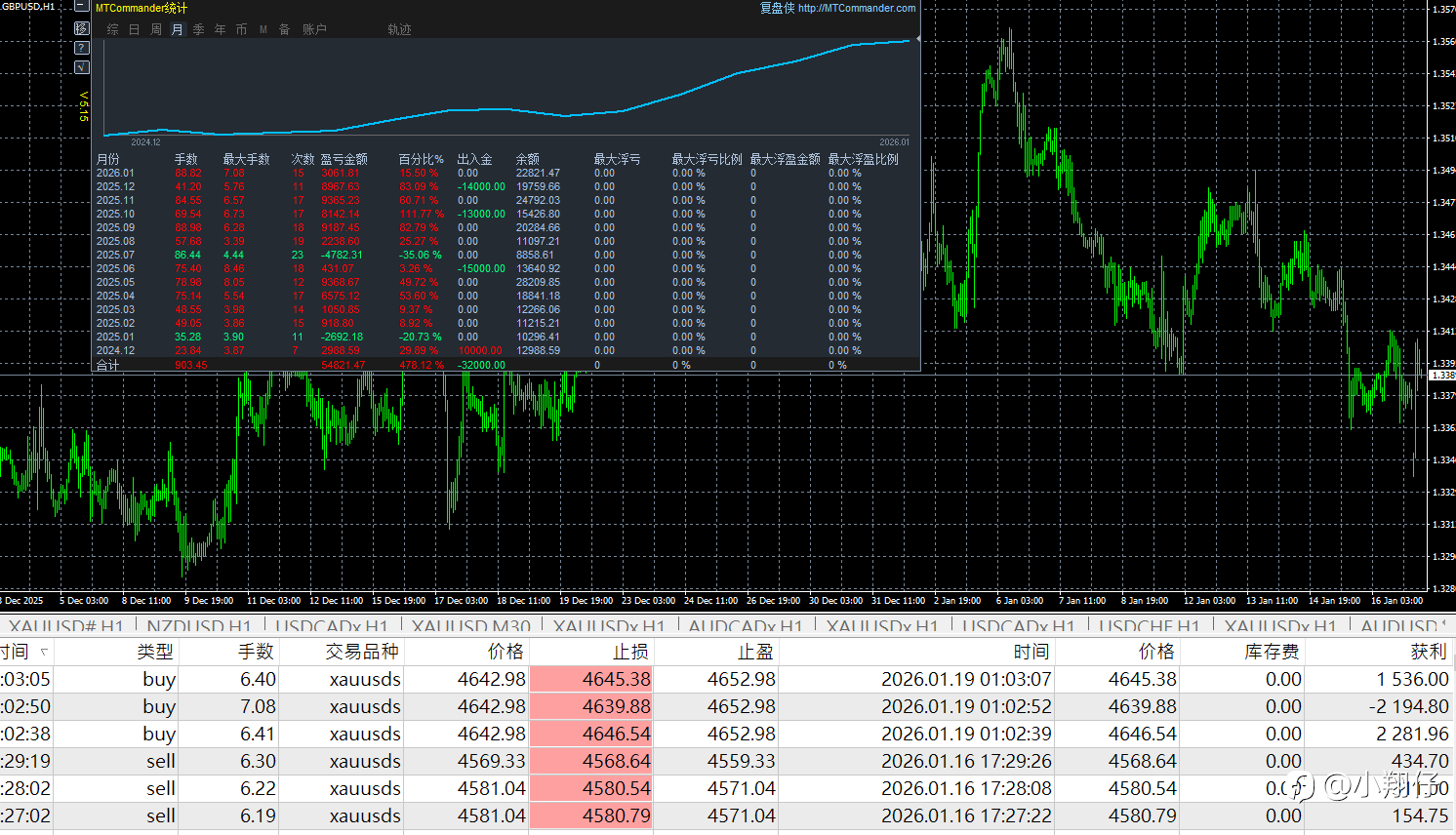Click the 轨迹 track button

point(399,30)
